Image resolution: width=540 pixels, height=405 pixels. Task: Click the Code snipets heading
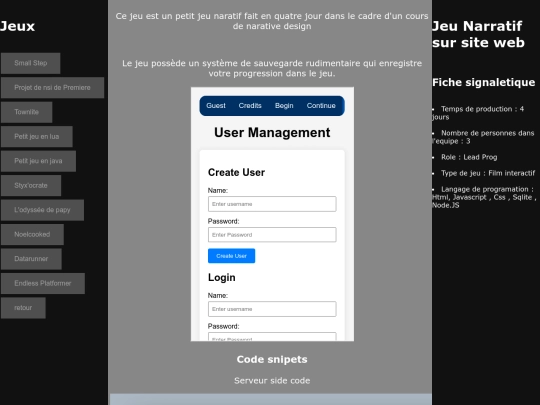click(272, 360)
